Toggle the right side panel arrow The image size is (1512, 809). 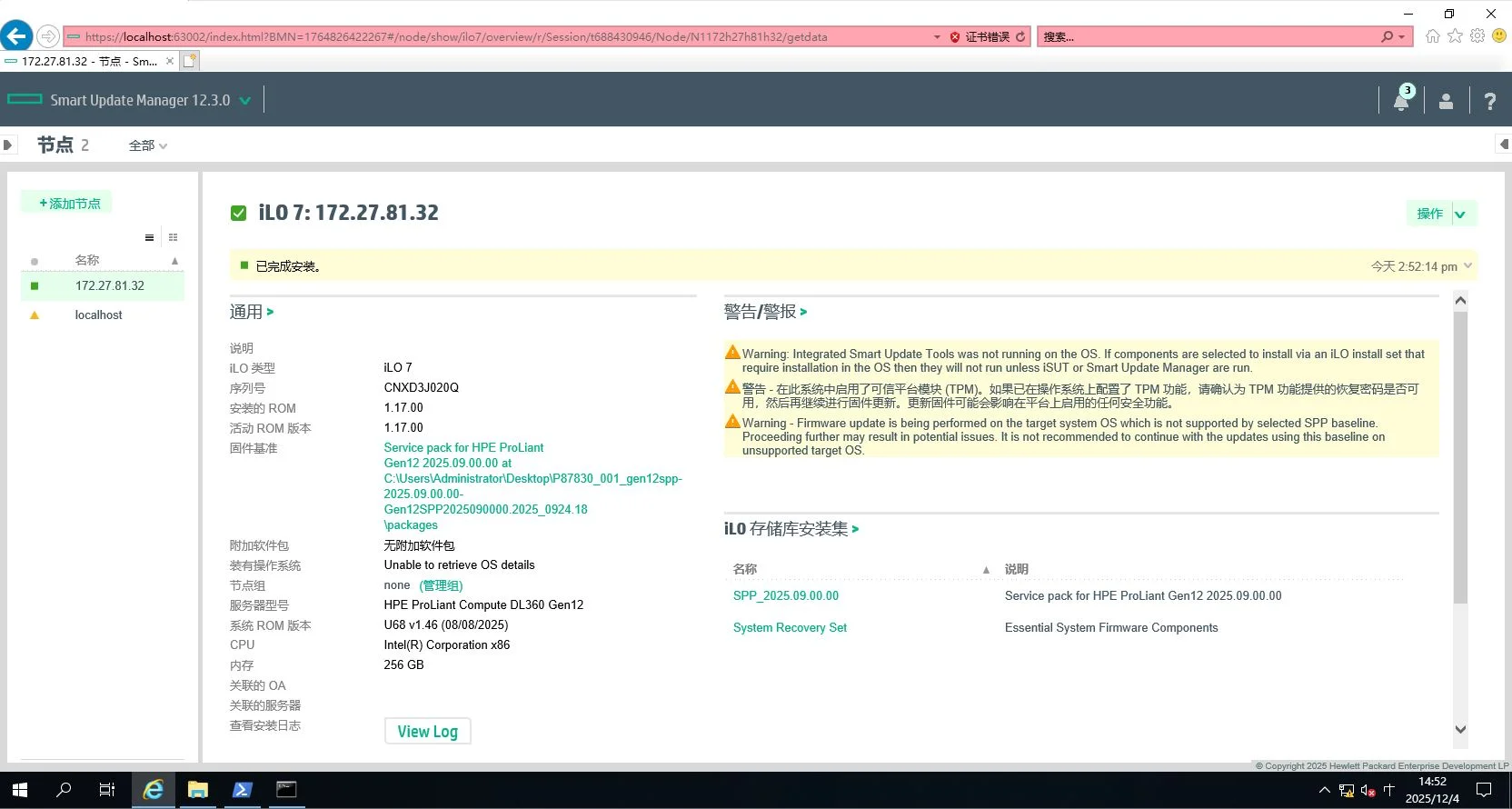(1504, 145)
